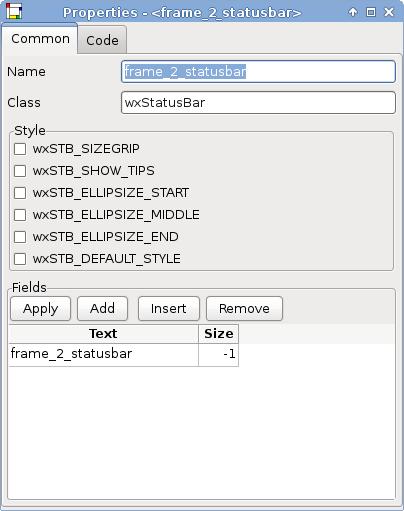The height and width of the screenshot is (511, 404).
Task: Tick the wxSTB_ELLIPSIZE_END checkbox
Action: [20, 237]
